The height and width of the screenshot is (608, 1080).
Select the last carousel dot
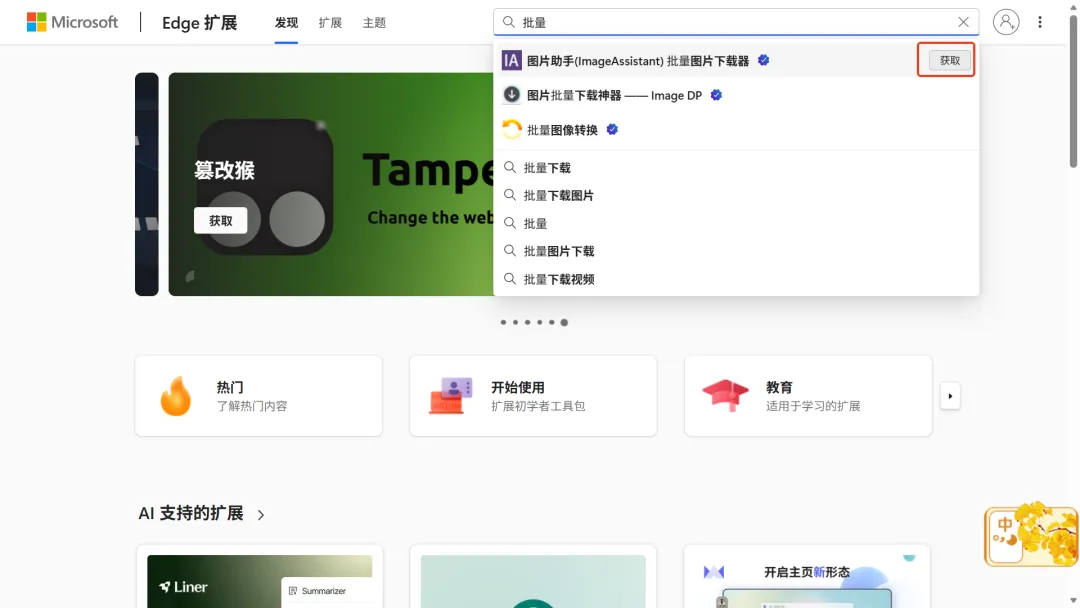click(564, 322)
